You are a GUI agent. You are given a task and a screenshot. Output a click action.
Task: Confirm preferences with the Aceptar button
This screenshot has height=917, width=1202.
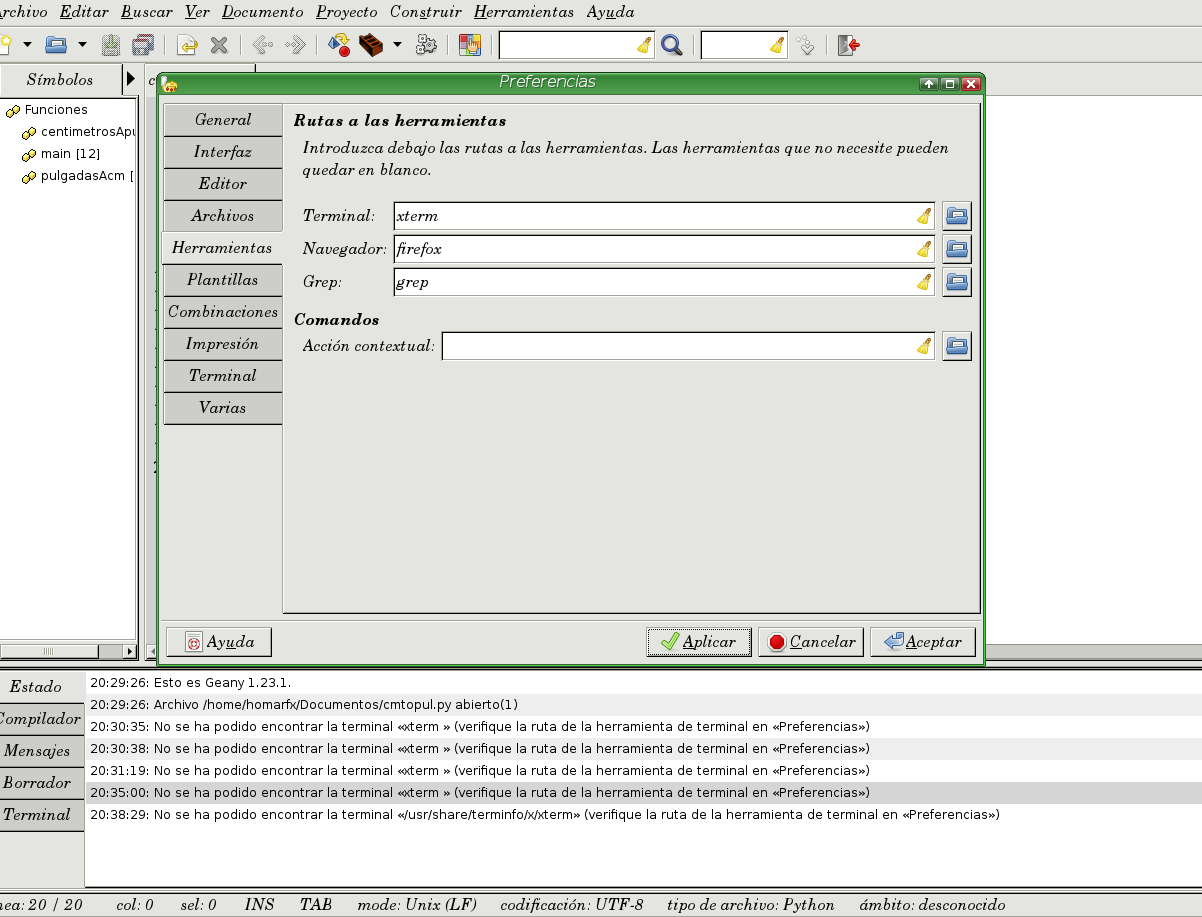point(923,642)
